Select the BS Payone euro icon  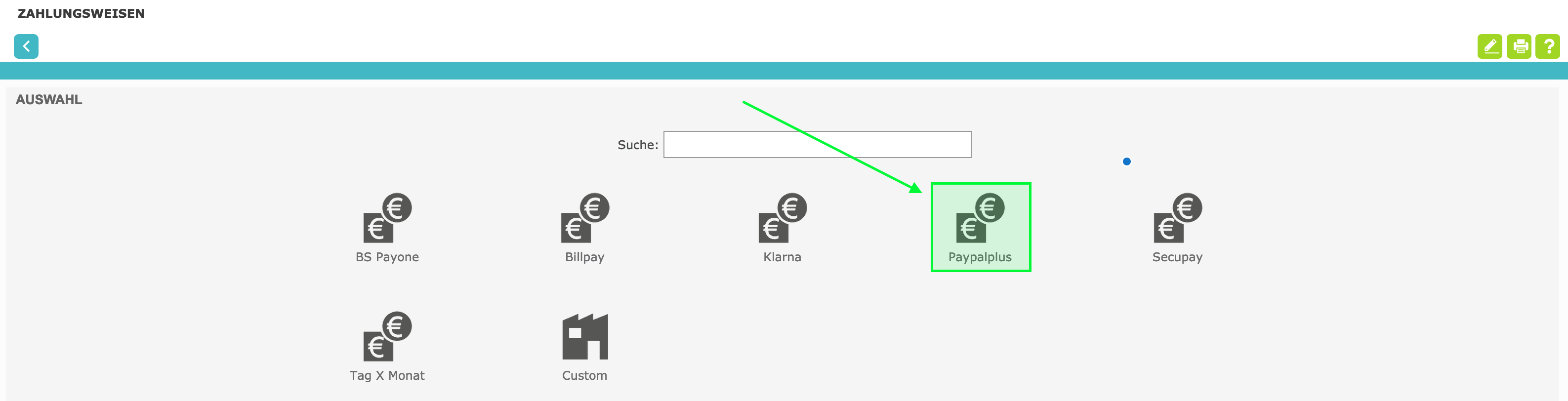coord(387,218)
